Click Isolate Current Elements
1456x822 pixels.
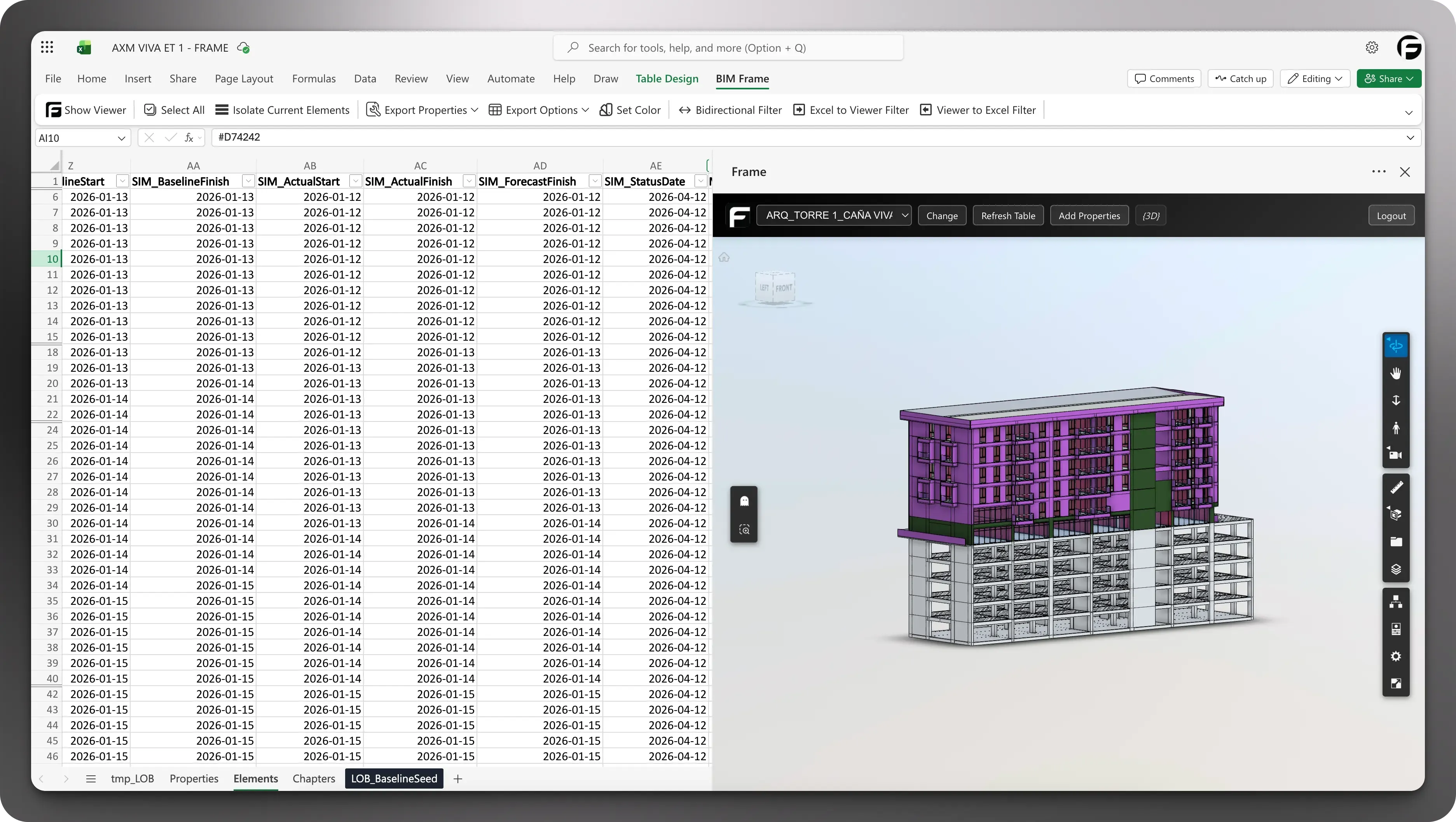(x=283, y=110)
